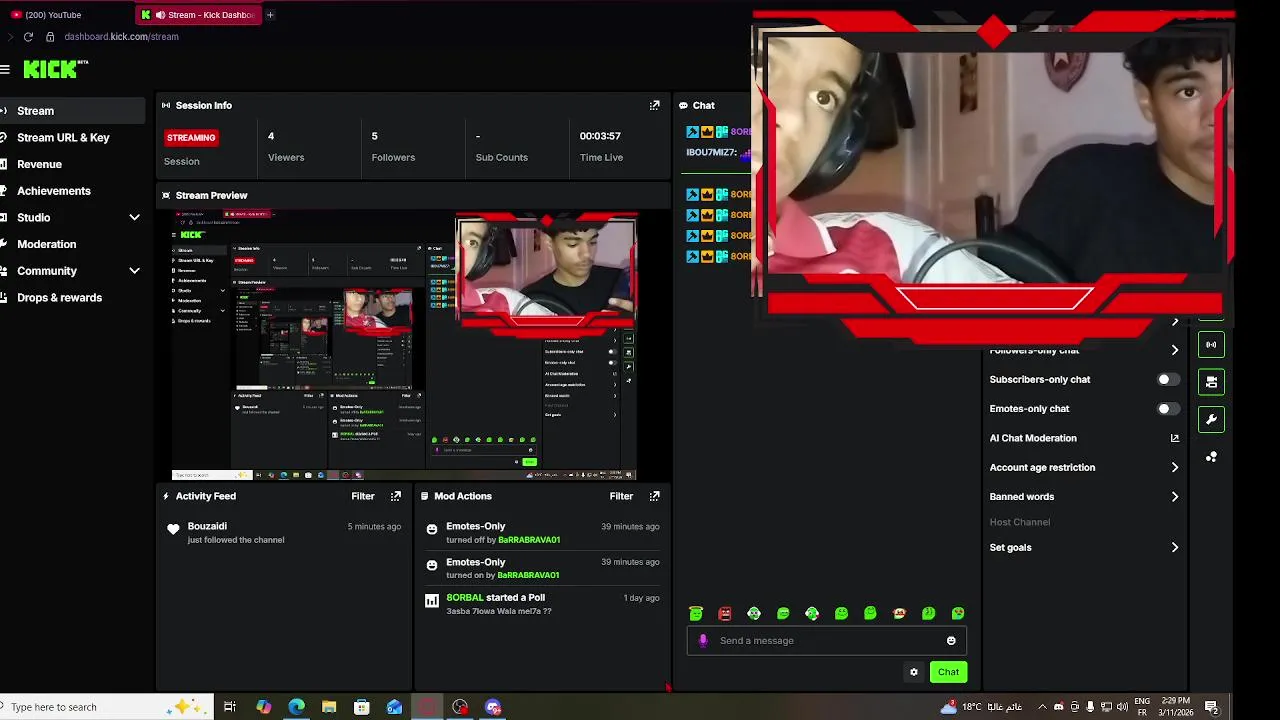This screenshot has height=720, width=1280.
Task: Click BORBAL poll starter name
Action: tap(465, 598)
